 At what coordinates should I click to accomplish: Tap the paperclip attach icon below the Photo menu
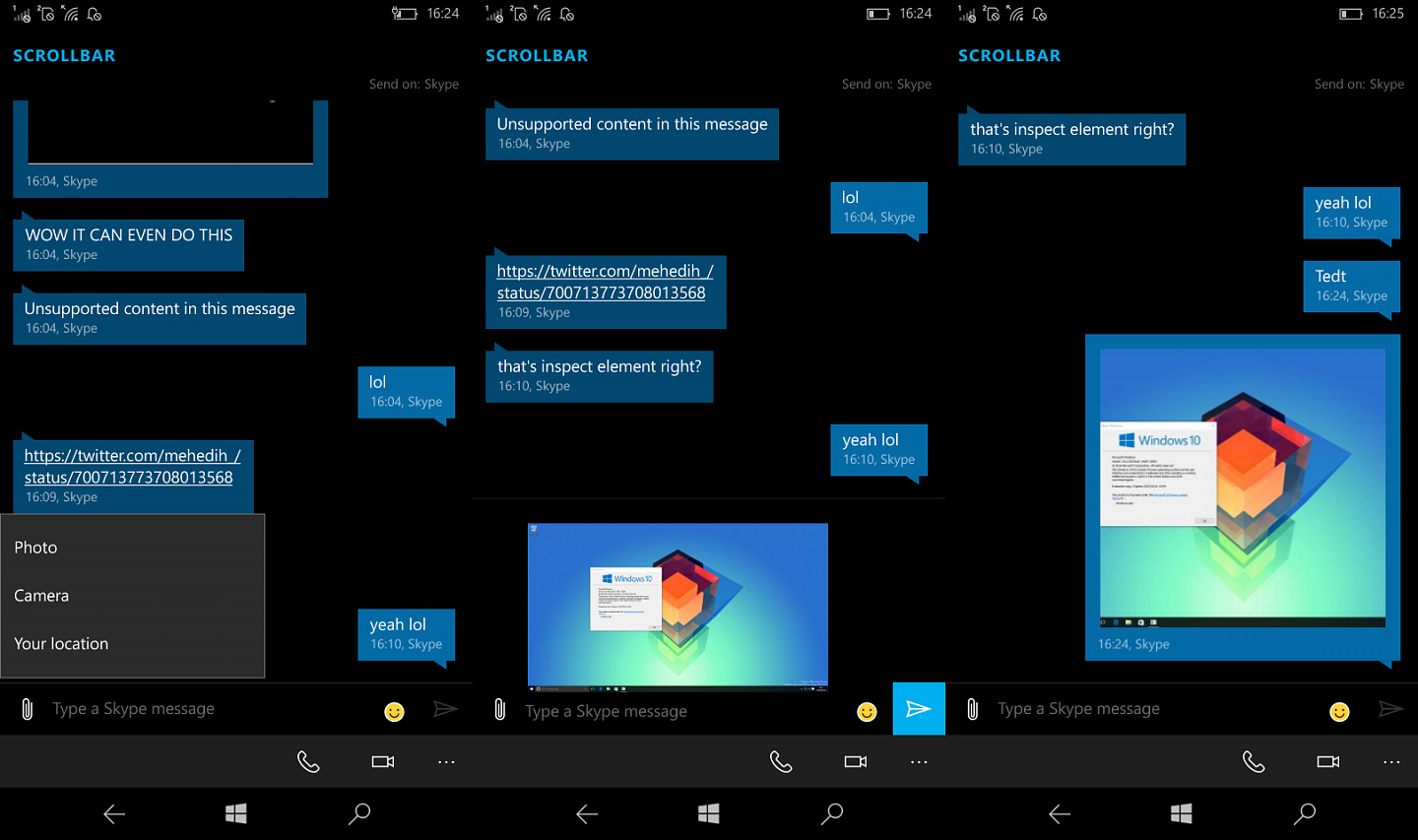pos(28,709)
